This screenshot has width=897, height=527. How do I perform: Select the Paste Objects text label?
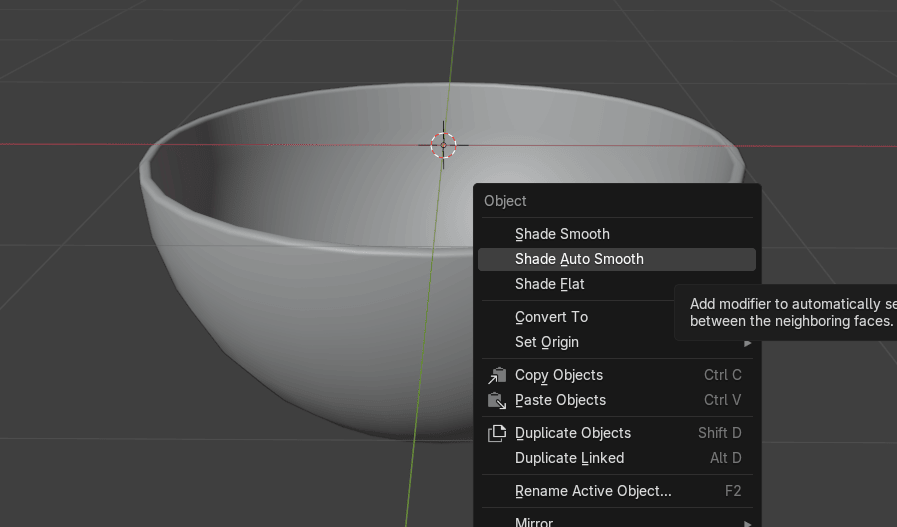click(560, 400)
